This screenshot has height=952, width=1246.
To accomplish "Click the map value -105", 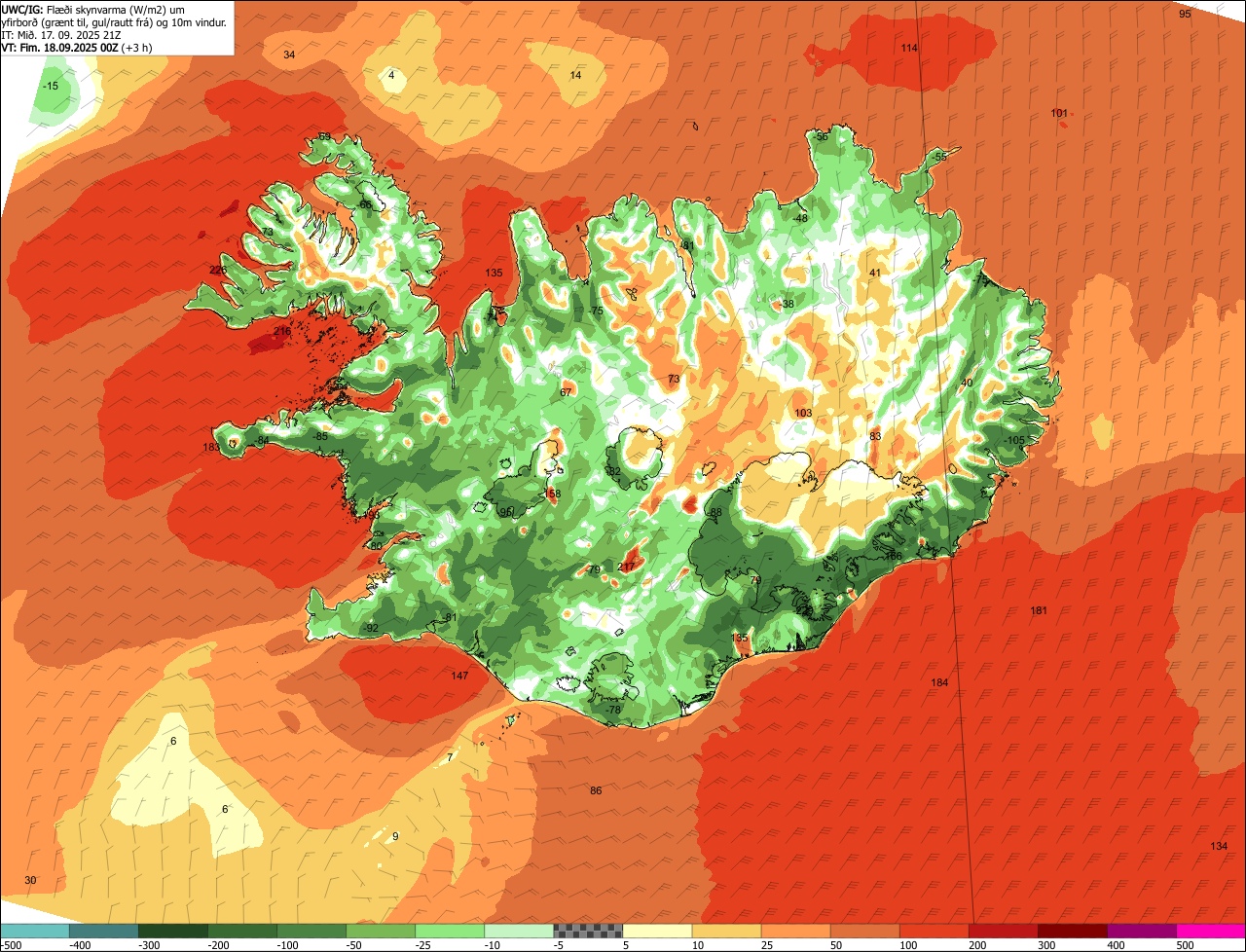I will coord(1014,440).
